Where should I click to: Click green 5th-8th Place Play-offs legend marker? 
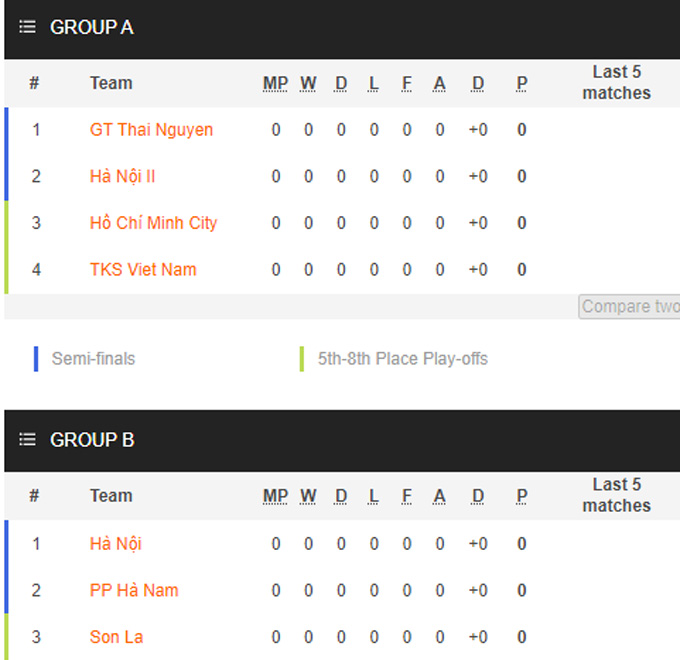[302, 359]
